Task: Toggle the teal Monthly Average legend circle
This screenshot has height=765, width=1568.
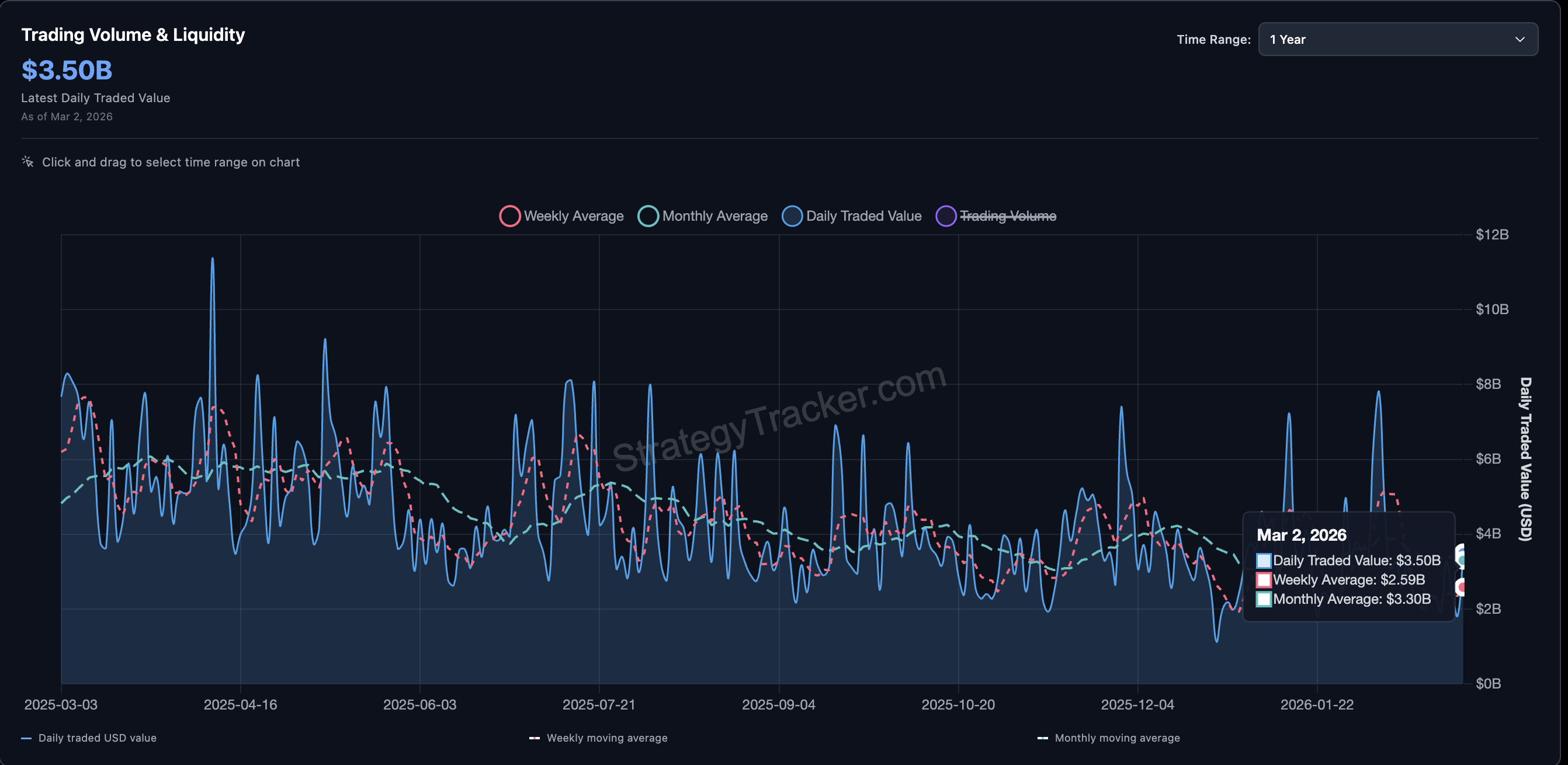Action: coord(649,216)
